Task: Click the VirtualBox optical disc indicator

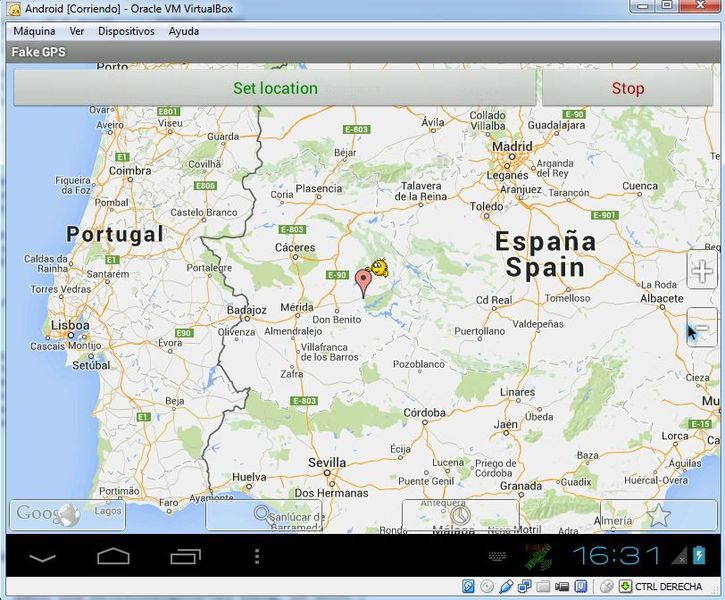Action: 487,587
